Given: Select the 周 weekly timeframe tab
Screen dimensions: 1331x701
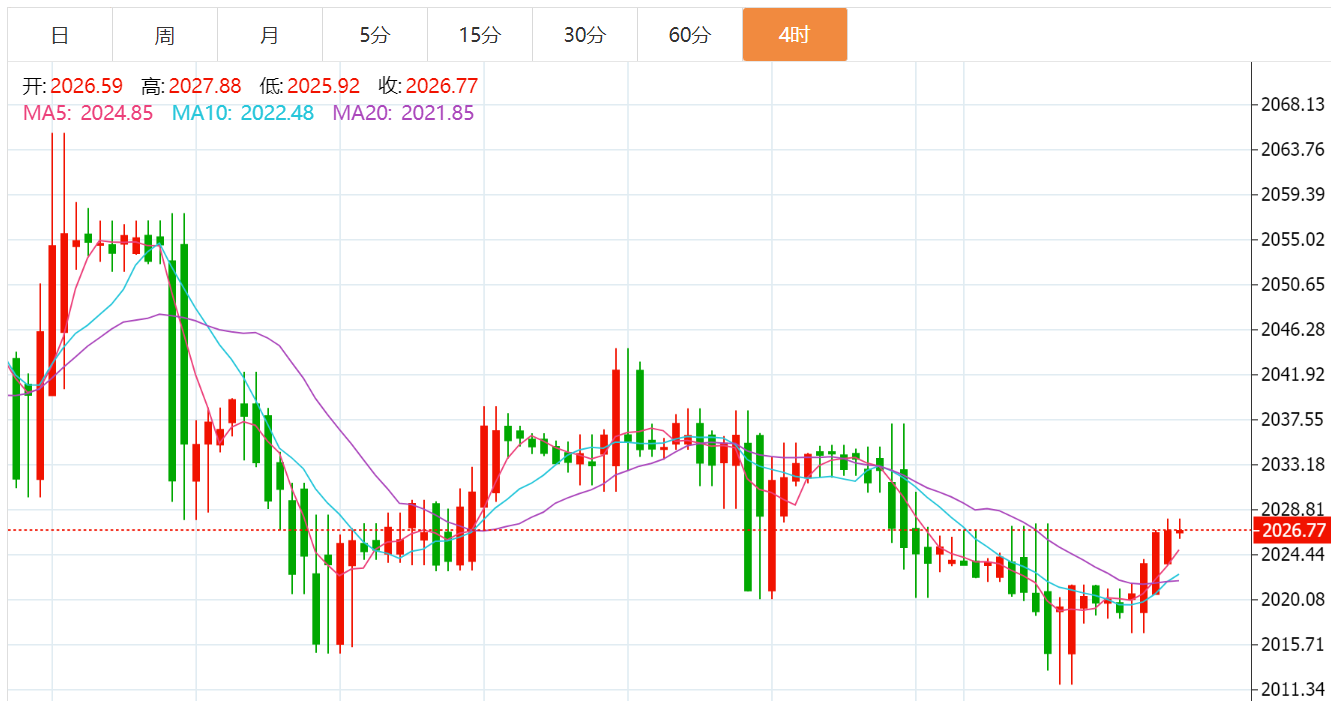Looking at the screenshot, I should pos(165,35).
